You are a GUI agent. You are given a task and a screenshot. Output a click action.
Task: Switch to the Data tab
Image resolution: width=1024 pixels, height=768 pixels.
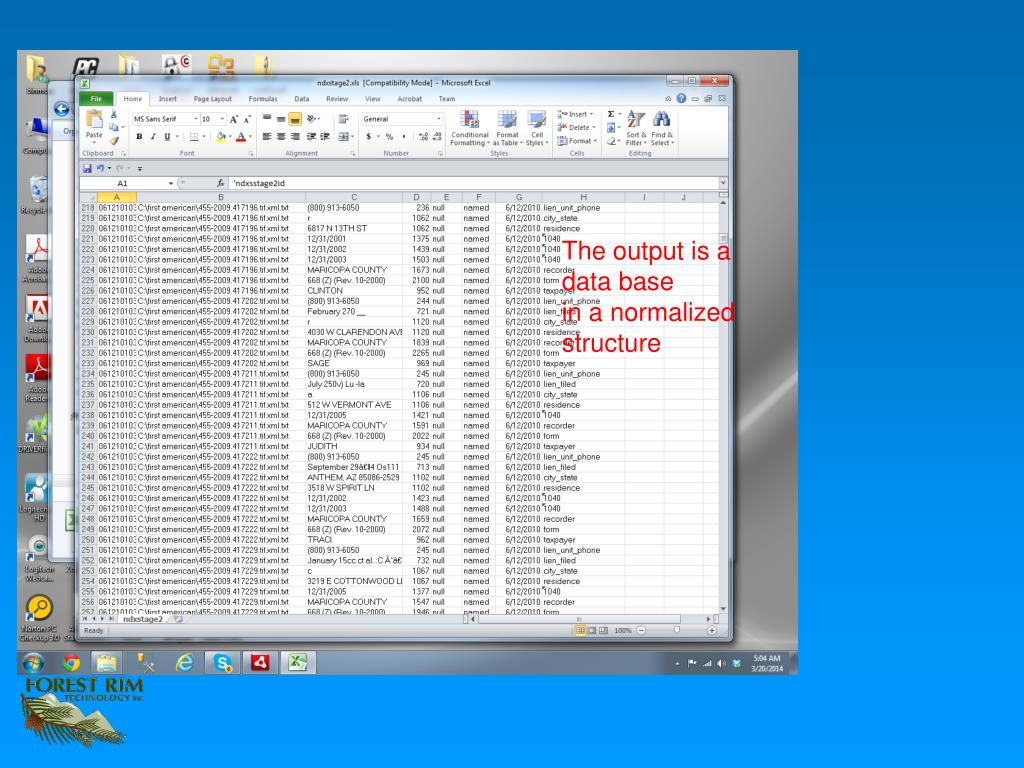pyautogui.click(x=302, y=99)
